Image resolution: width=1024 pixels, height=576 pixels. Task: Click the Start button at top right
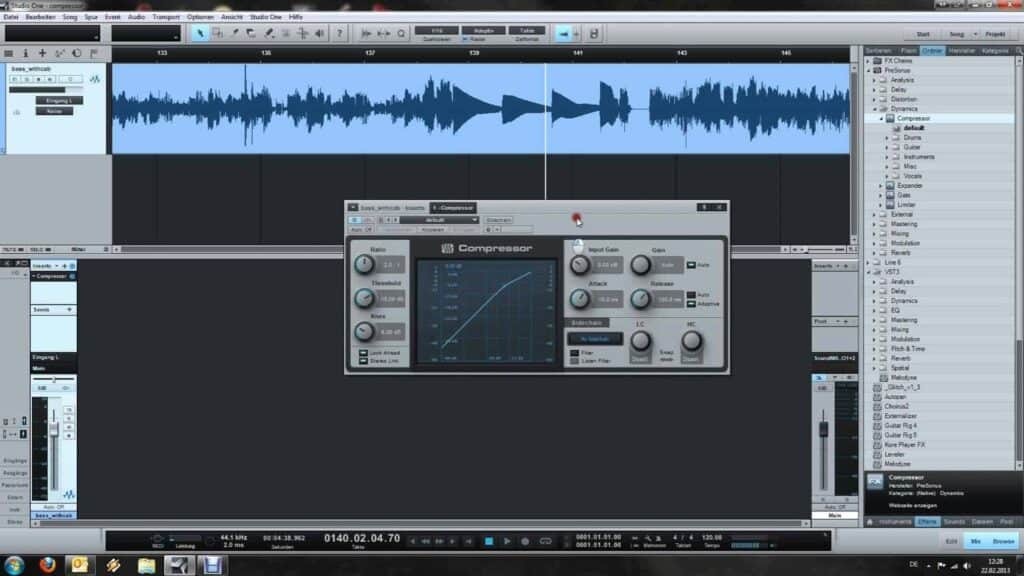(923, 34)
